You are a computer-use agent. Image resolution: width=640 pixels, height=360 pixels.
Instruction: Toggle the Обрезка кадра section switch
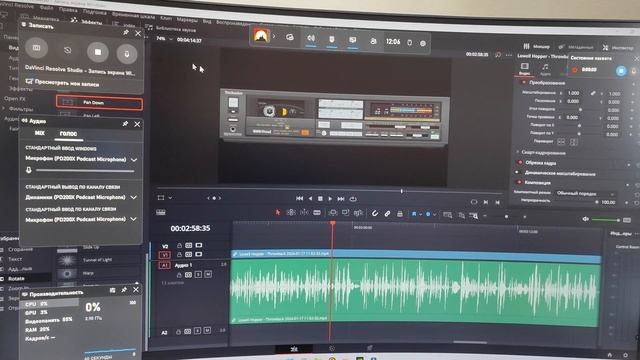point(520,162)
